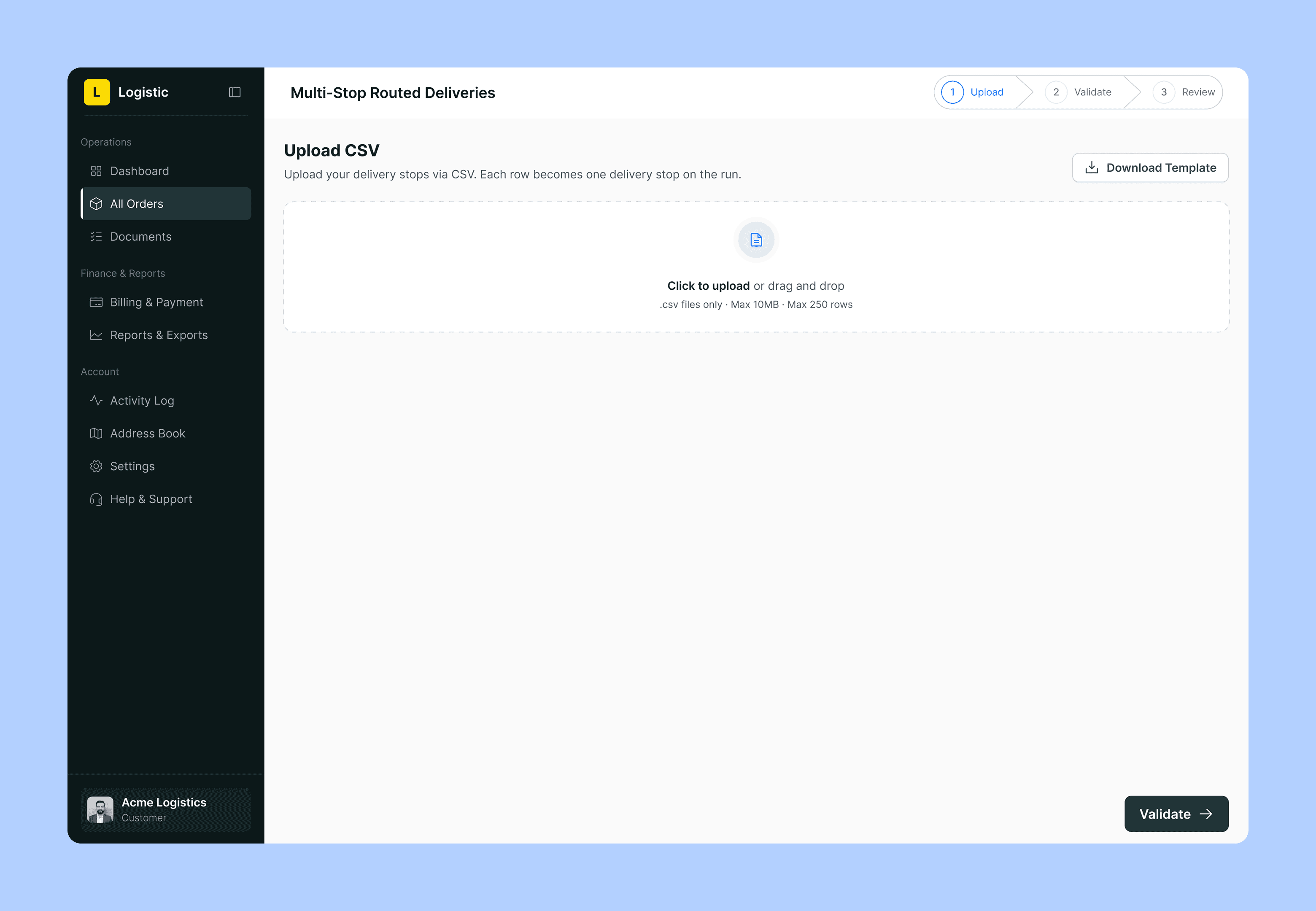Open the Acme Logistics account name
Screen dimensions: 1316x911
164,803
